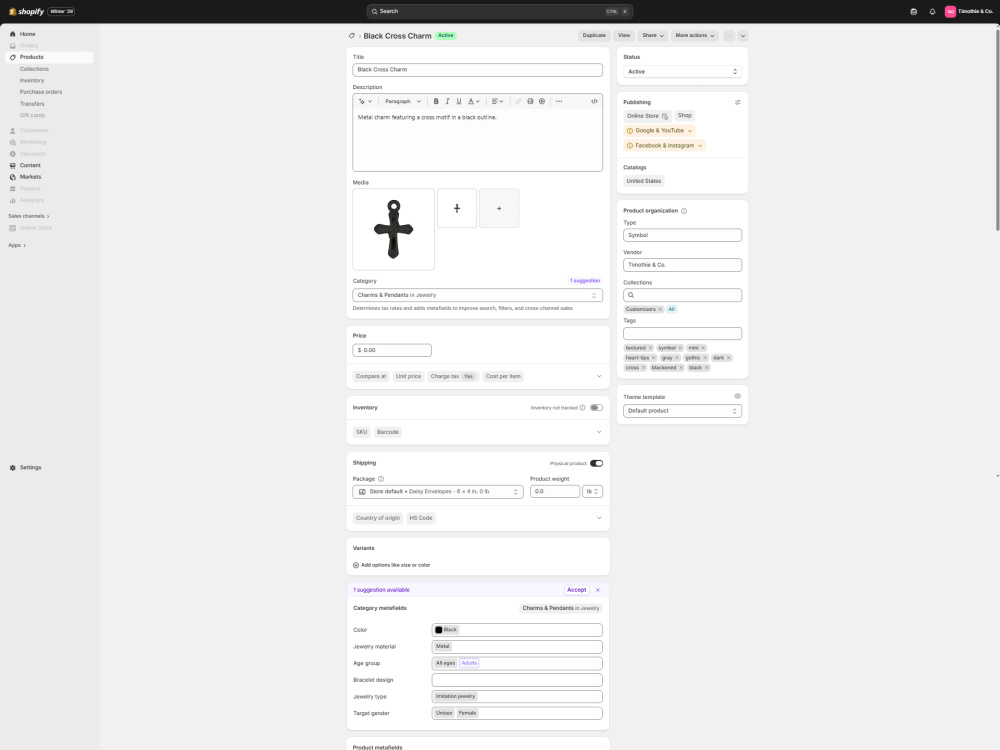This screenshot has width=1000, height=750.
Task: Open the notifications bell
Action: point(932,11)
